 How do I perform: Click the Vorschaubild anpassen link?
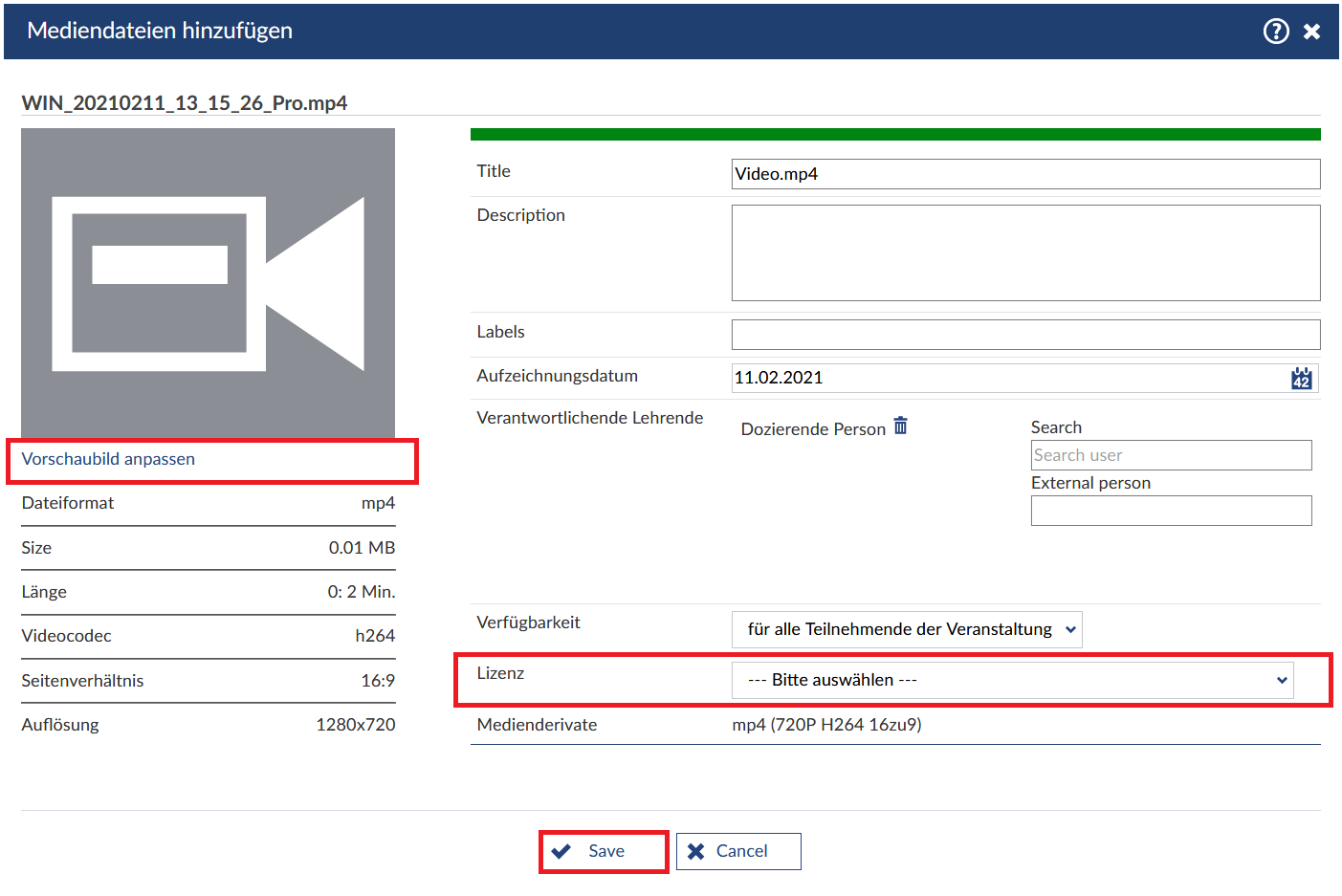[x=108, y=459]
